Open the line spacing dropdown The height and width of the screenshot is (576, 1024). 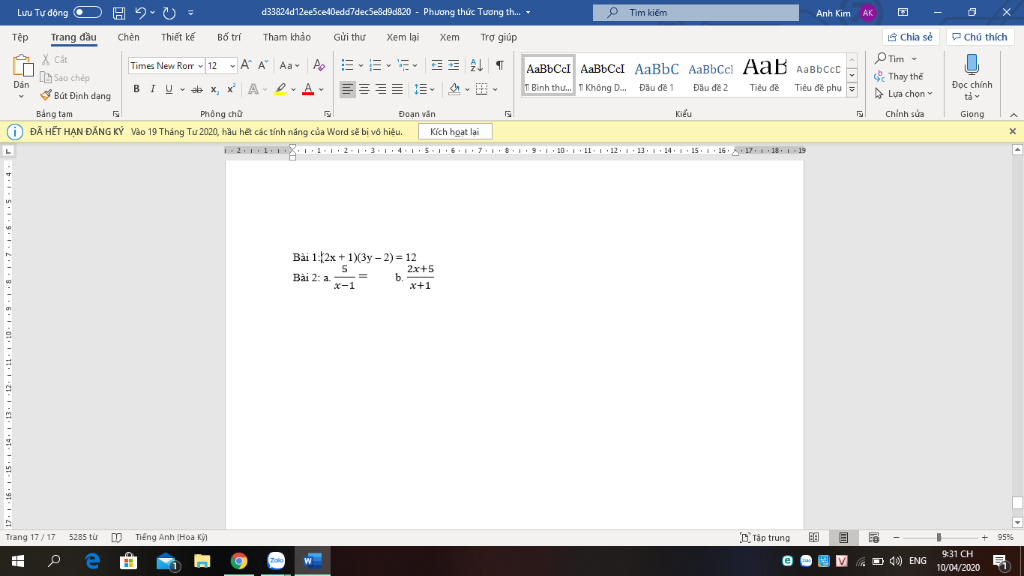click(x=432, y=89)
